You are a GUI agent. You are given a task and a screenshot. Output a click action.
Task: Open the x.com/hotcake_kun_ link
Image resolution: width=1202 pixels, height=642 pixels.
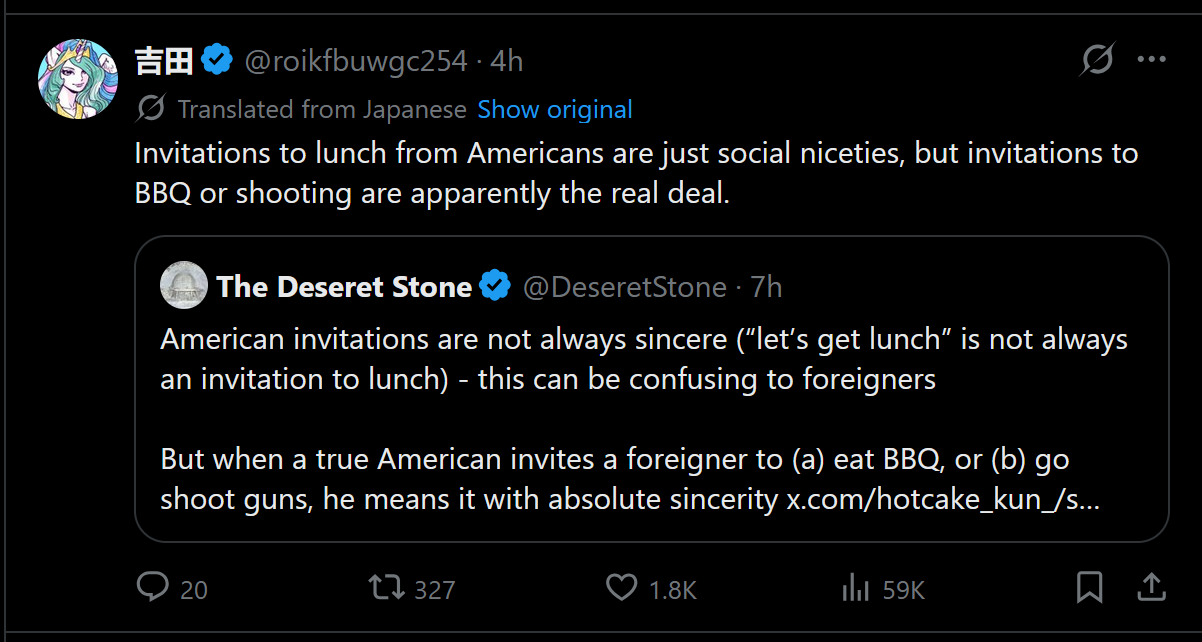tap(940, 499)
